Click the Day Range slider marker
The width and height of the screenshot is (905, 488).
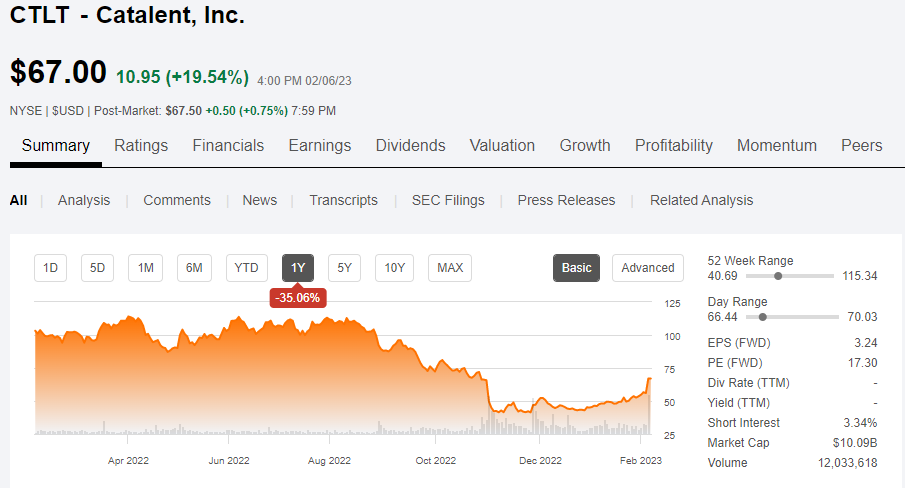click(x=763, y=317)
